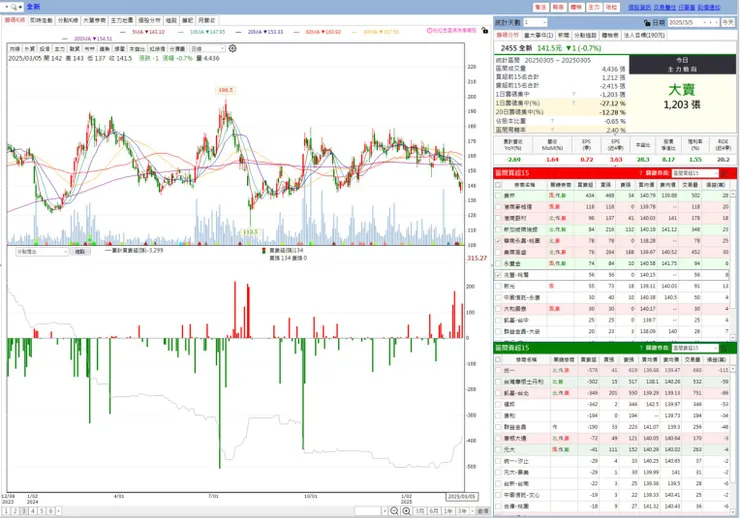740x518 pixels.
Task: Toggle the lock icon beside 日期
Action: coord(647,23)
